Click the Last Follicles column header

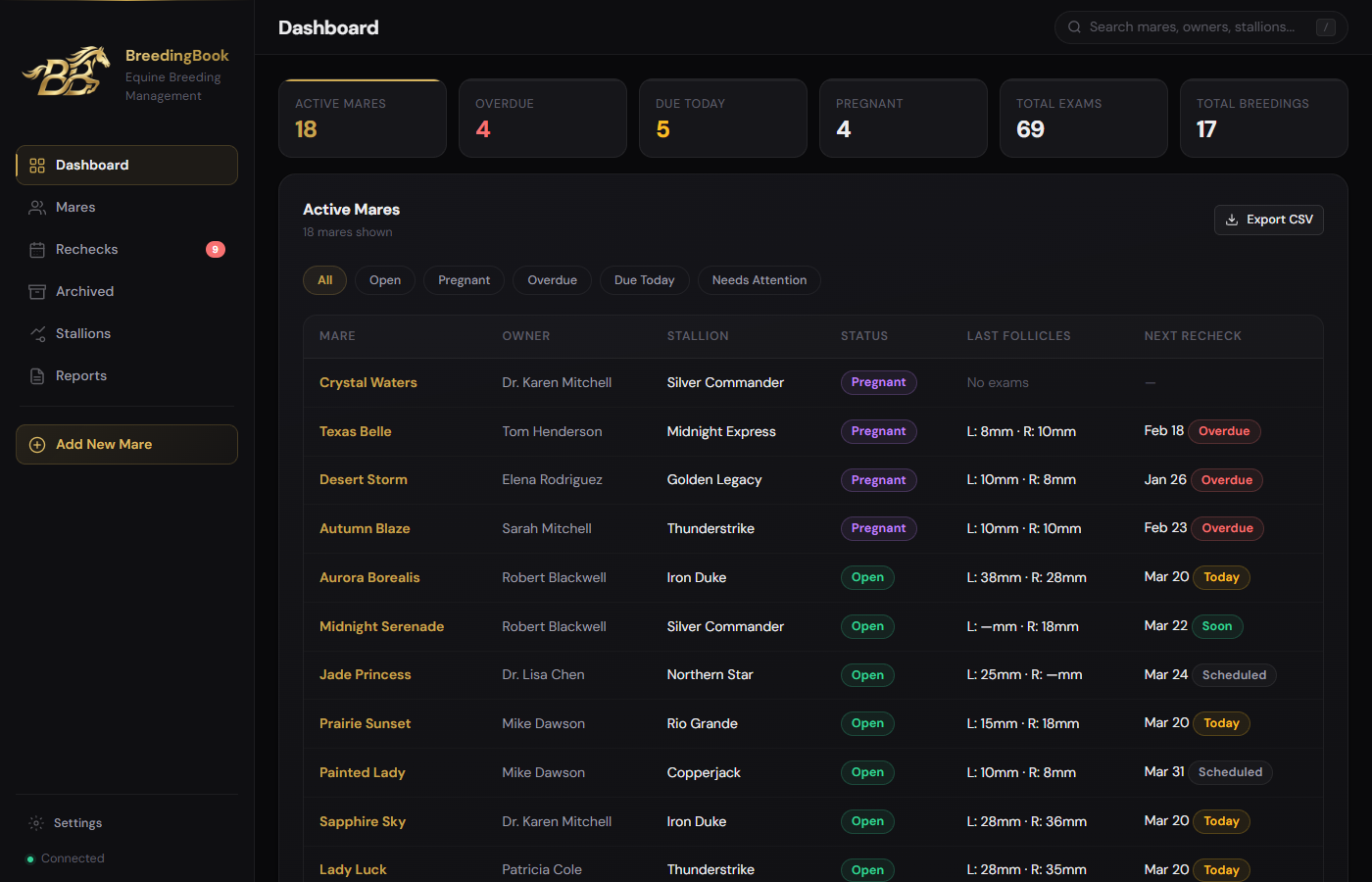(1019, 336)
